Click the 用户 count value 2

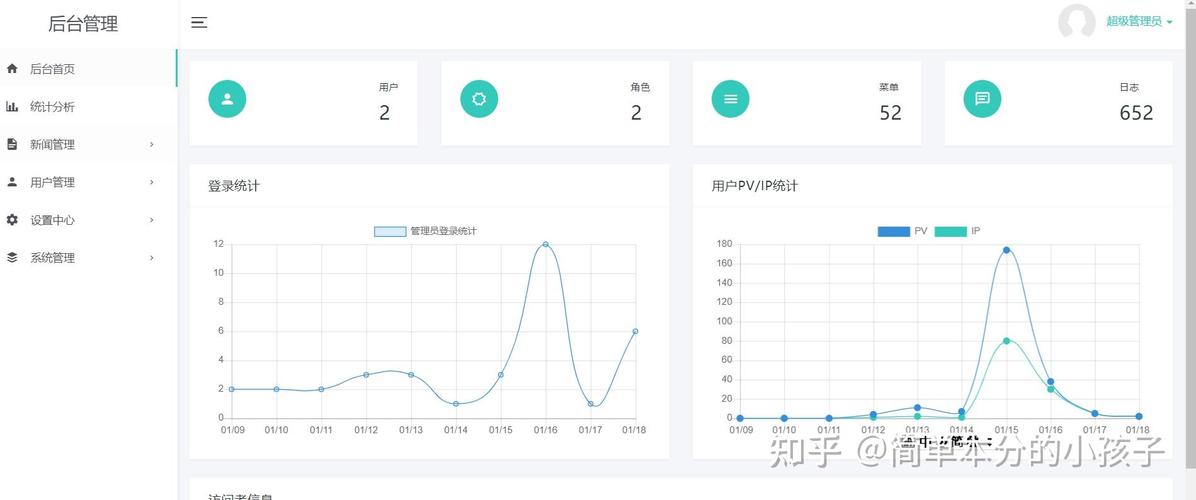[x=384, y=113]
